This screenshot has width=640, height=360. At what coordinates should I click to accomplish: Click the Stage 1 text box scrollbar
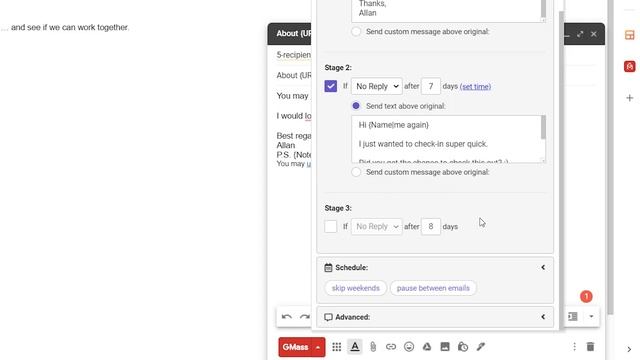[x=543, y=10]
